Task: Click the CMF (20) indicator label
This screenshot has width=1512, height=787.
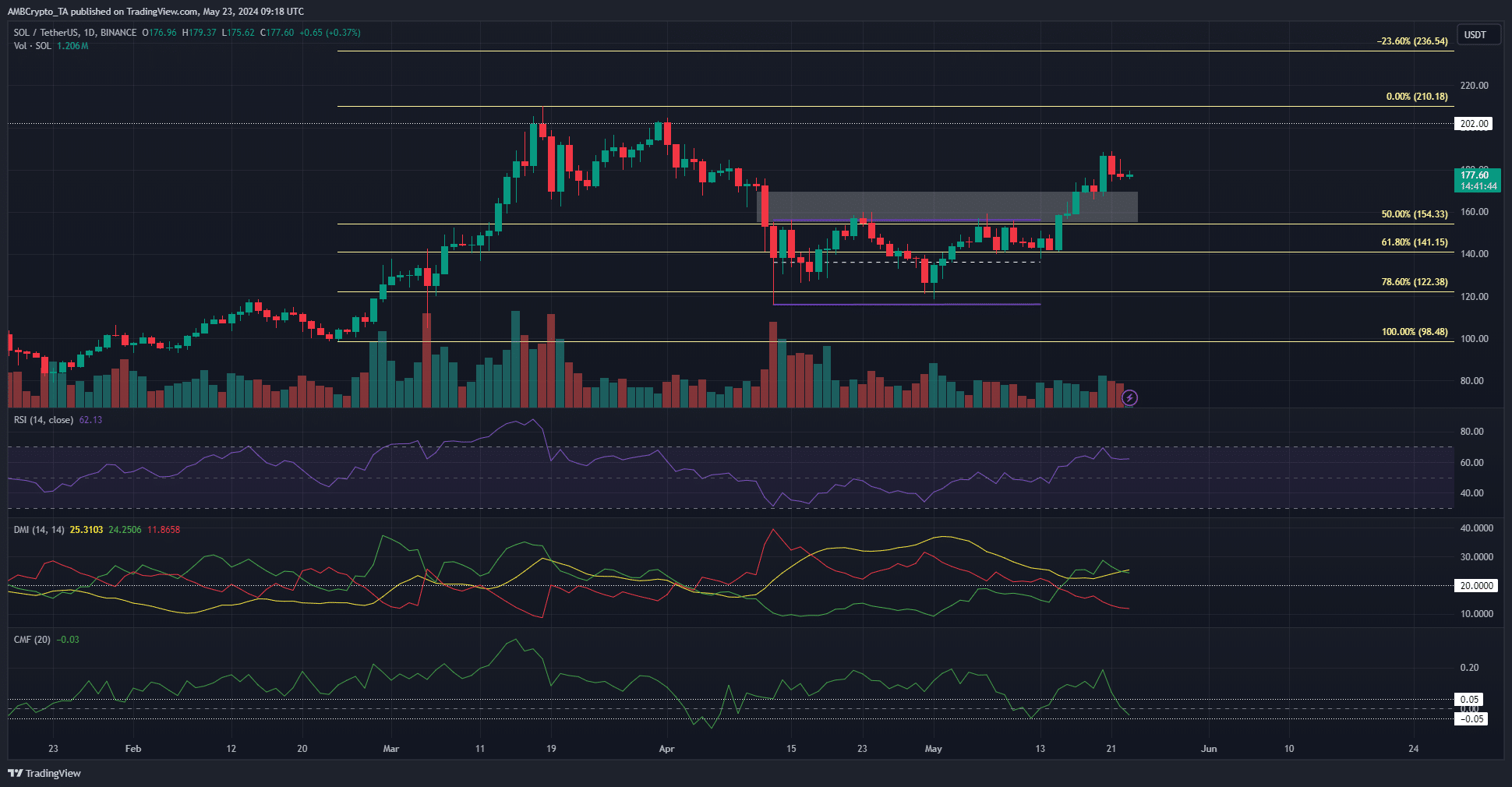Action: point(32,640)
